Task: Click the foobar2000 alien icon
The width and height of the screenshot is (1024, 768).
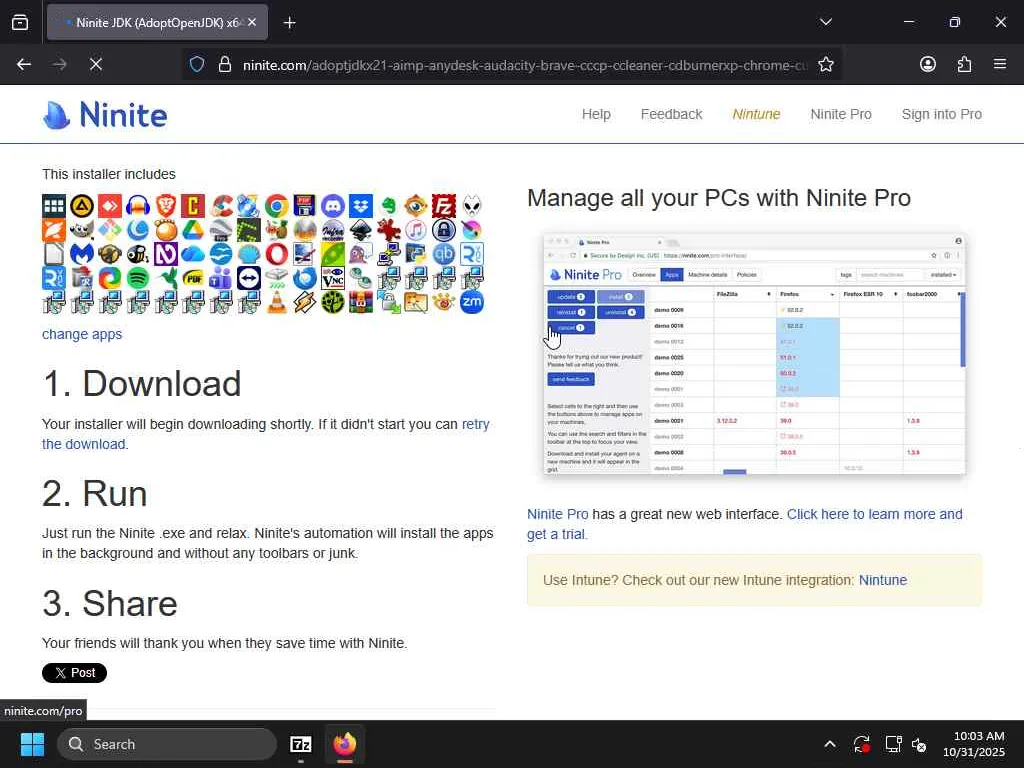Action: [472, 206]
